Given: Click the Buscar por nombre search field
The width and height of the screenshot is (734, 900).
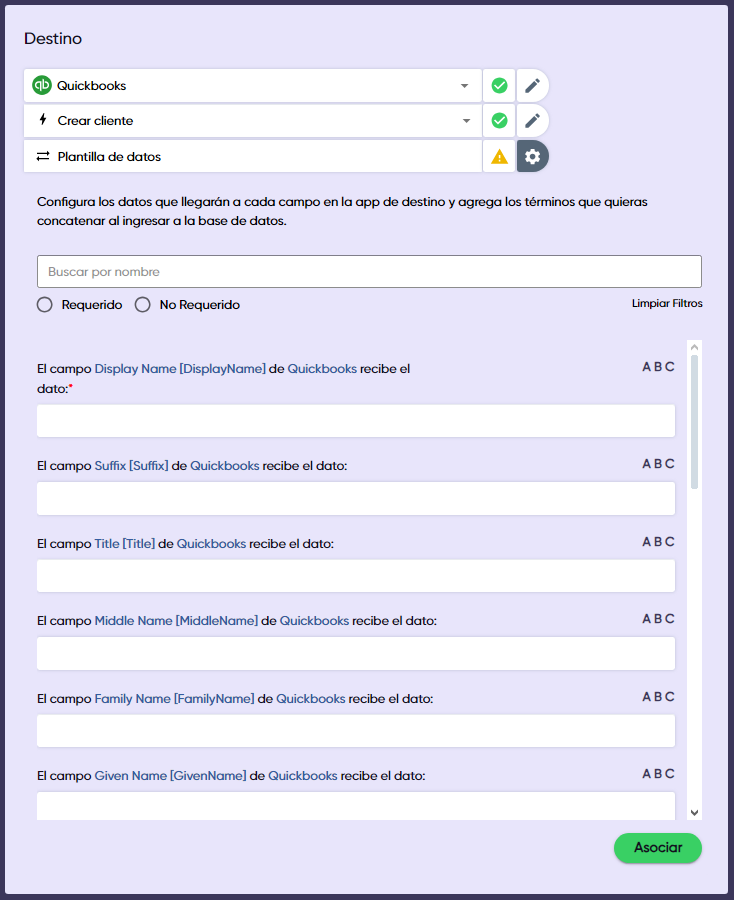Looking at the screenshot, I should pyautogui.click(x=369, y=272).
